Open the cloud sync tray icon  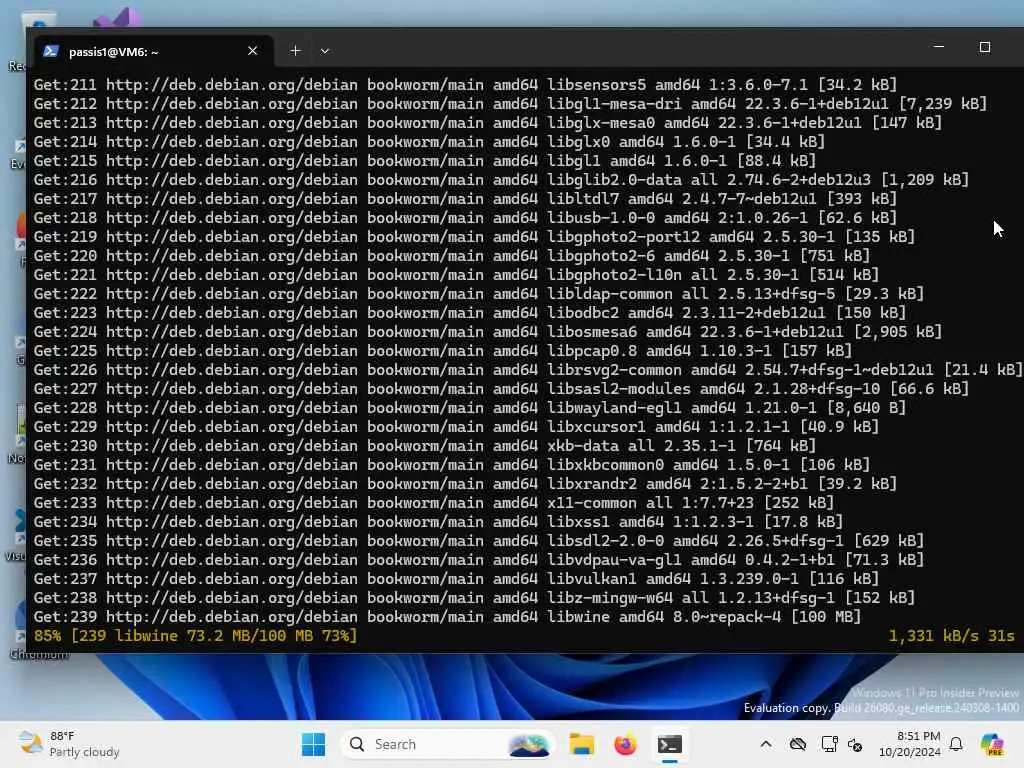point(797,744)
